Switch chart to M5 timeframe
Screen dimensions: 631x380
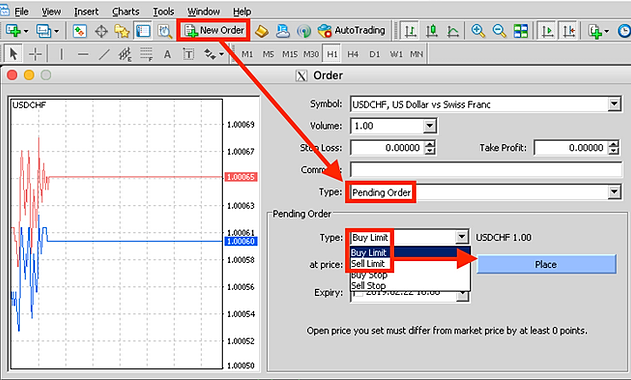pos(268,54)
